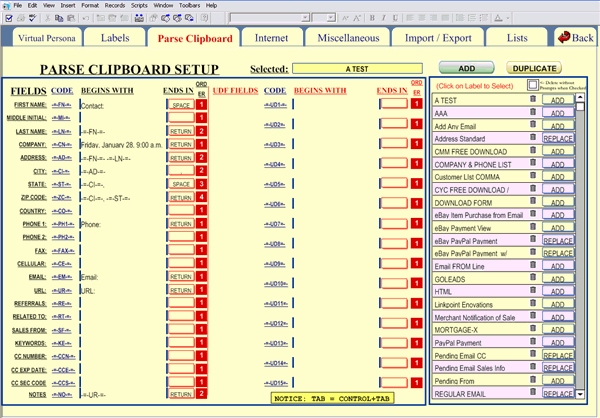Click the -=-UD1-=- code link
600x418 pixels.
click(275, 105)
